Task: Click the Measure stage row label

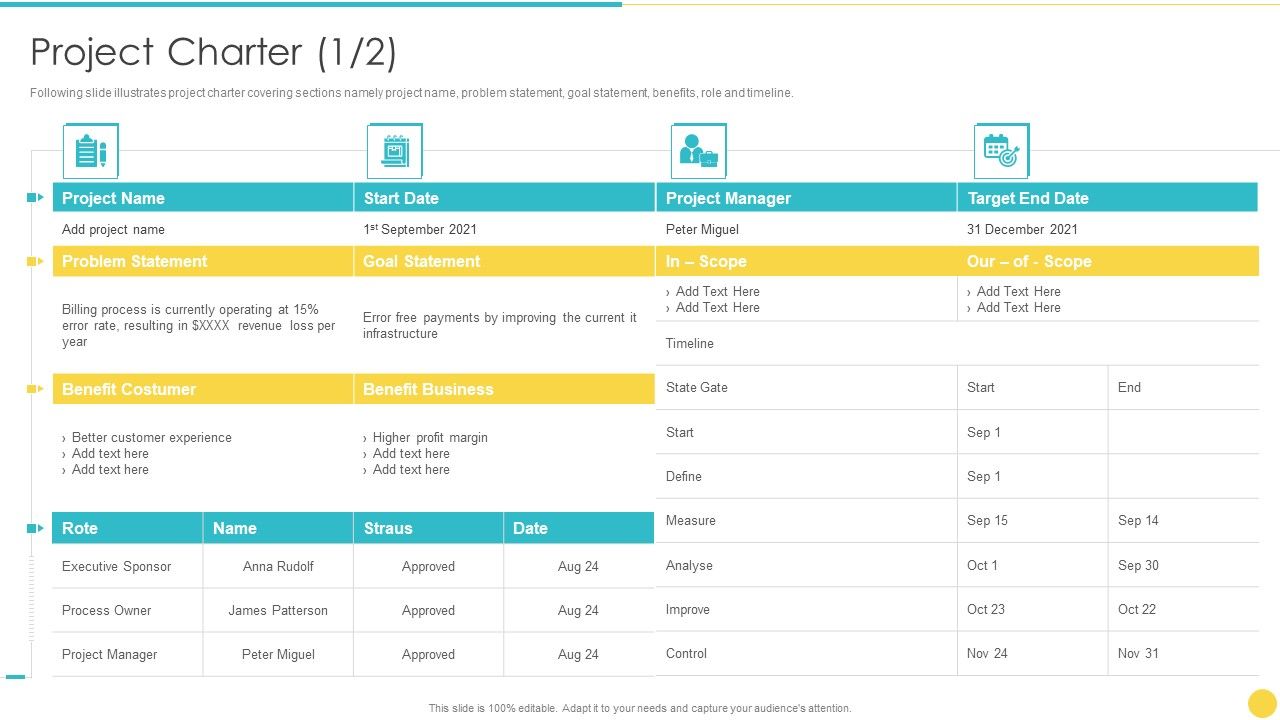Action: [691, 520]
